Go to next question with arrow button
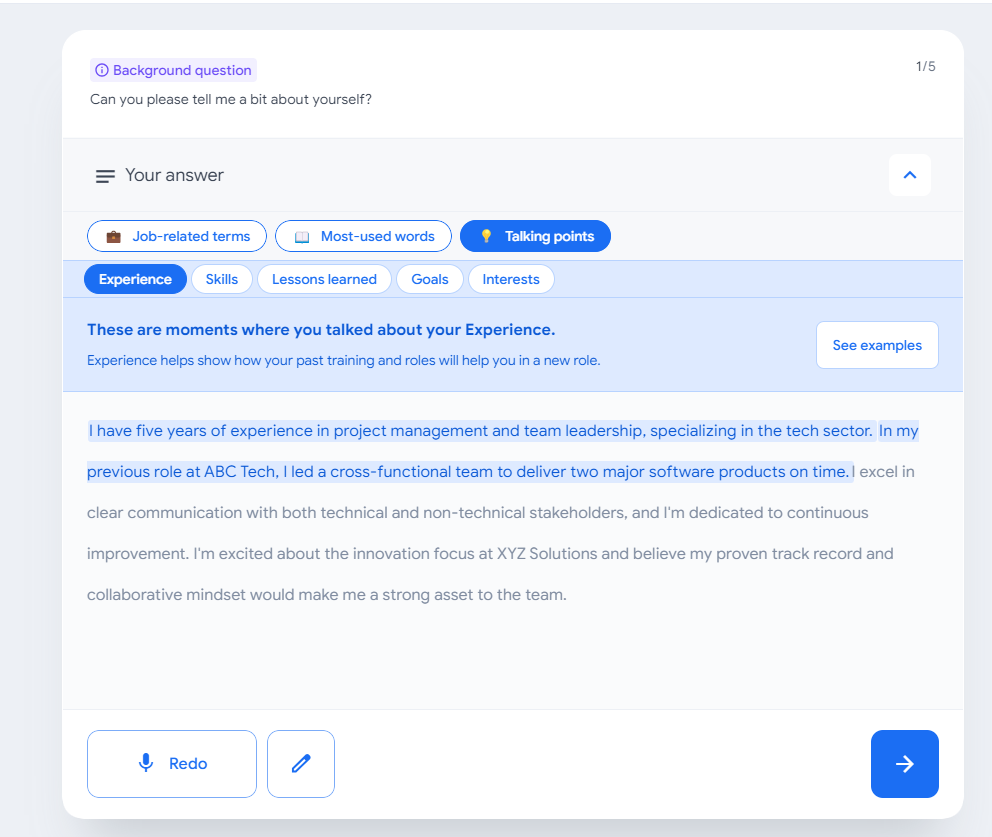This screenshot has width=992, height=837. [x=905, y=764]
